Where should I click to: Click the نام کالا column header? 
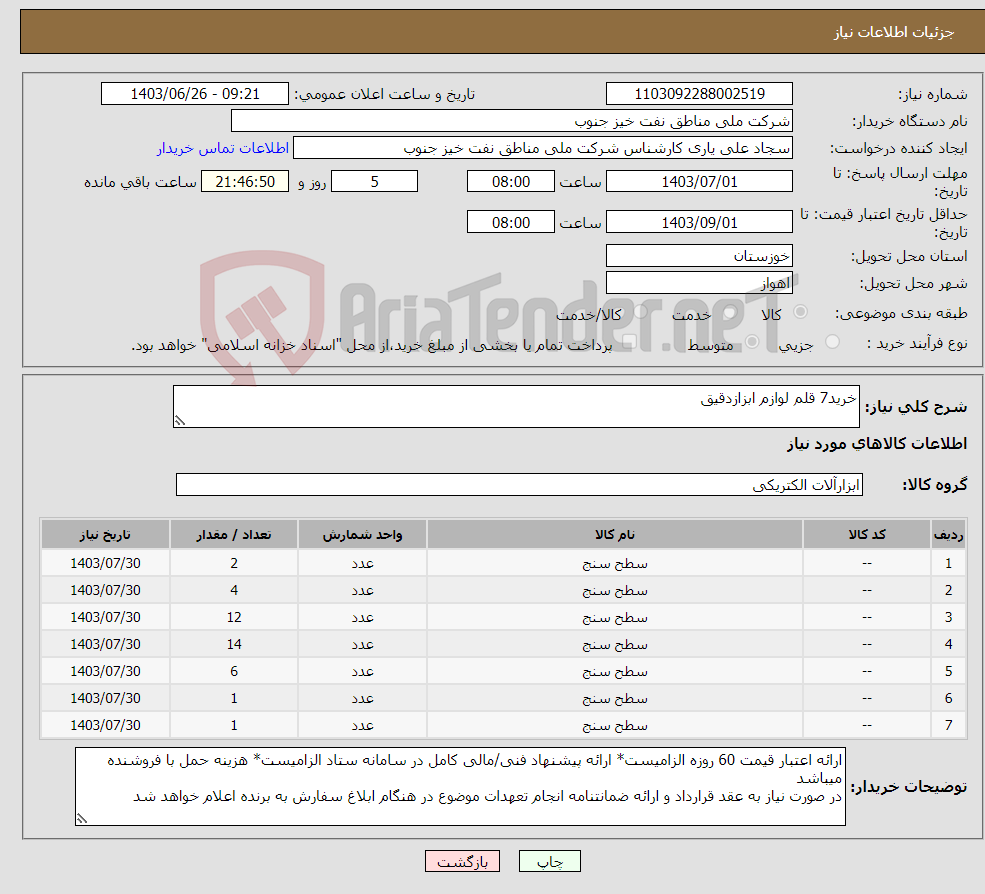(615, 535)
